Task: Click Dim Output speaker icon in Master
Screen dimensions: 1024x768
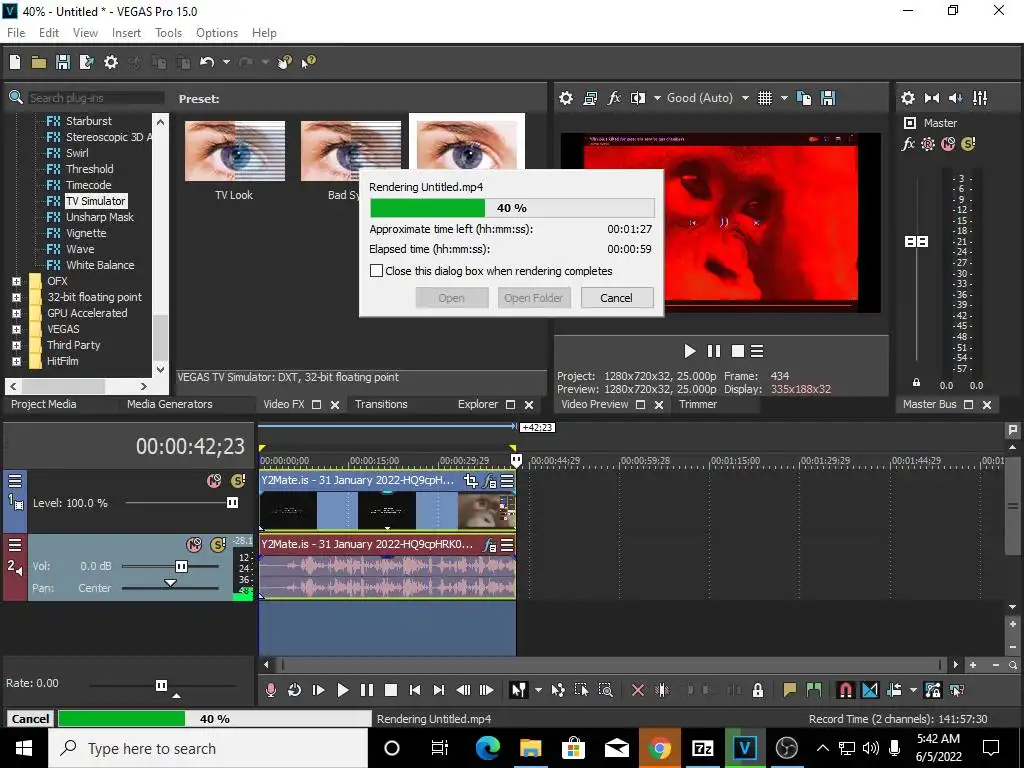Action: coord(955,98)
